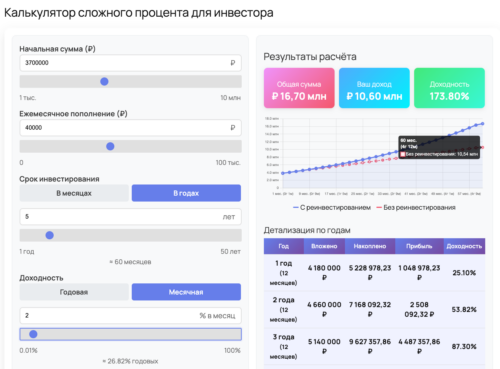This screenshot has height=369, width=500.
Task: Click the invested value '5 140 000 ₽'
Action: tap(324, 346)
